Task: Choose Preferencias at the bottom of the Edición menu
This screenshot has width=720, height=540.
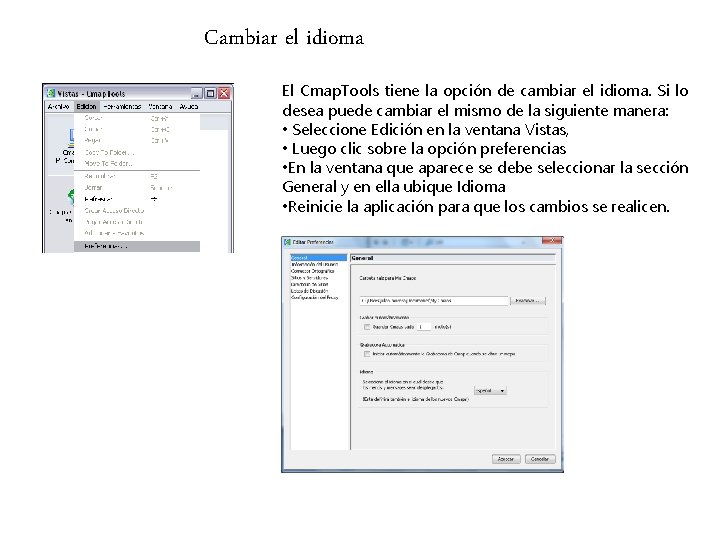Action: click(137, 247)
